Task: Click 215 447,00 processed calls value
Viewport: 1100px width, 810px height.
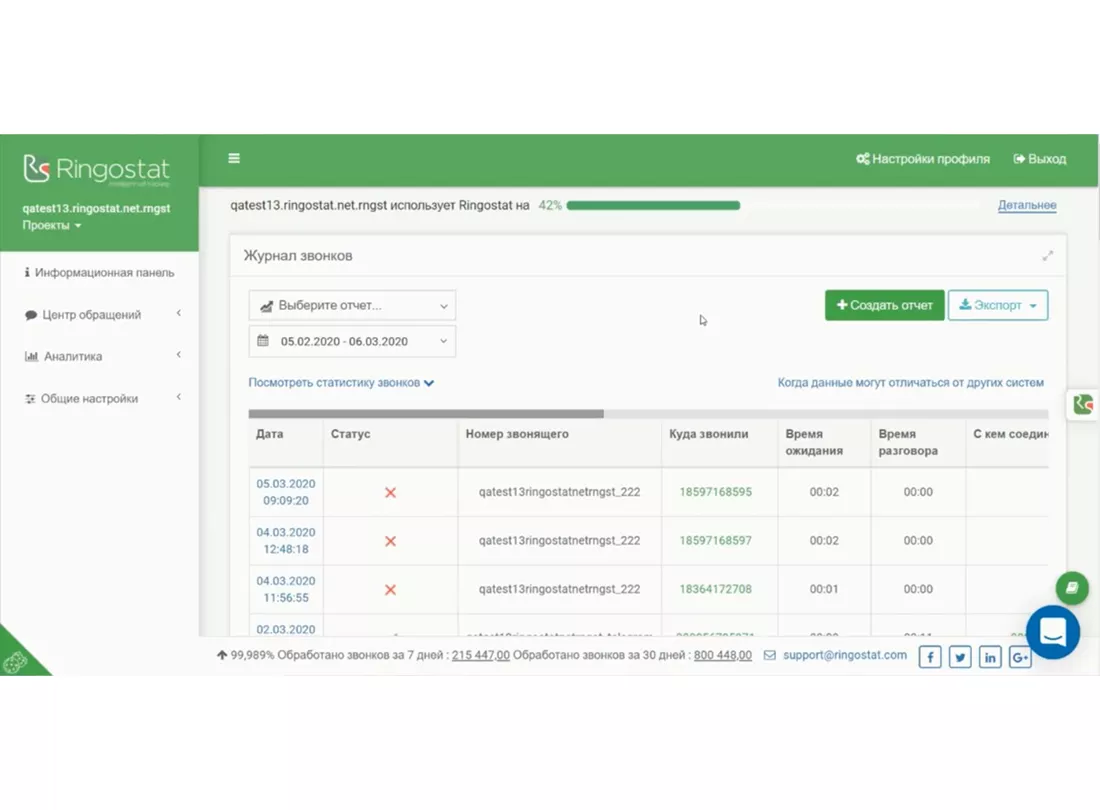Action: coord(481,655)
